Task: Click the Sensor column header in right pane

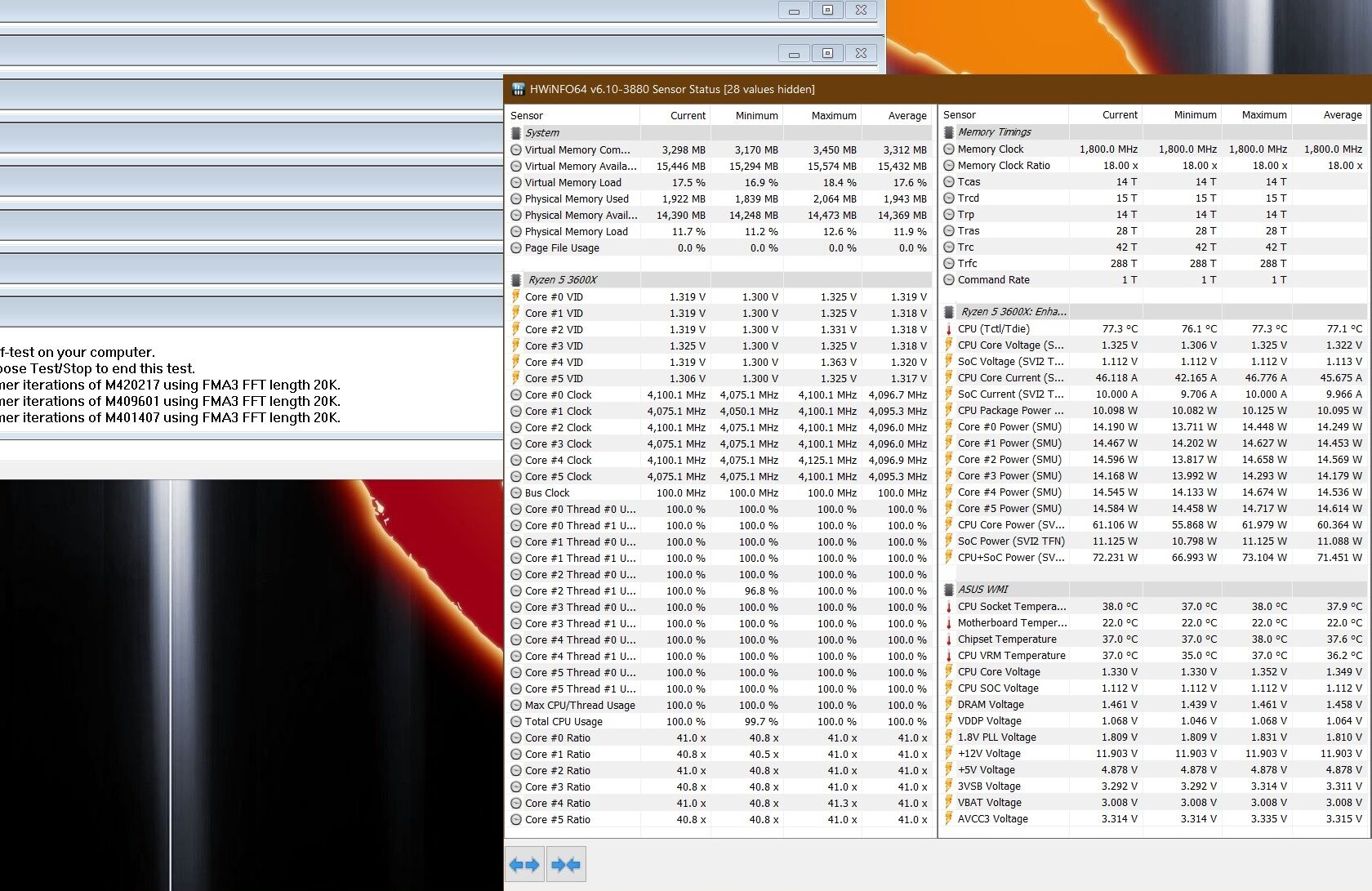Action: 1003,114
